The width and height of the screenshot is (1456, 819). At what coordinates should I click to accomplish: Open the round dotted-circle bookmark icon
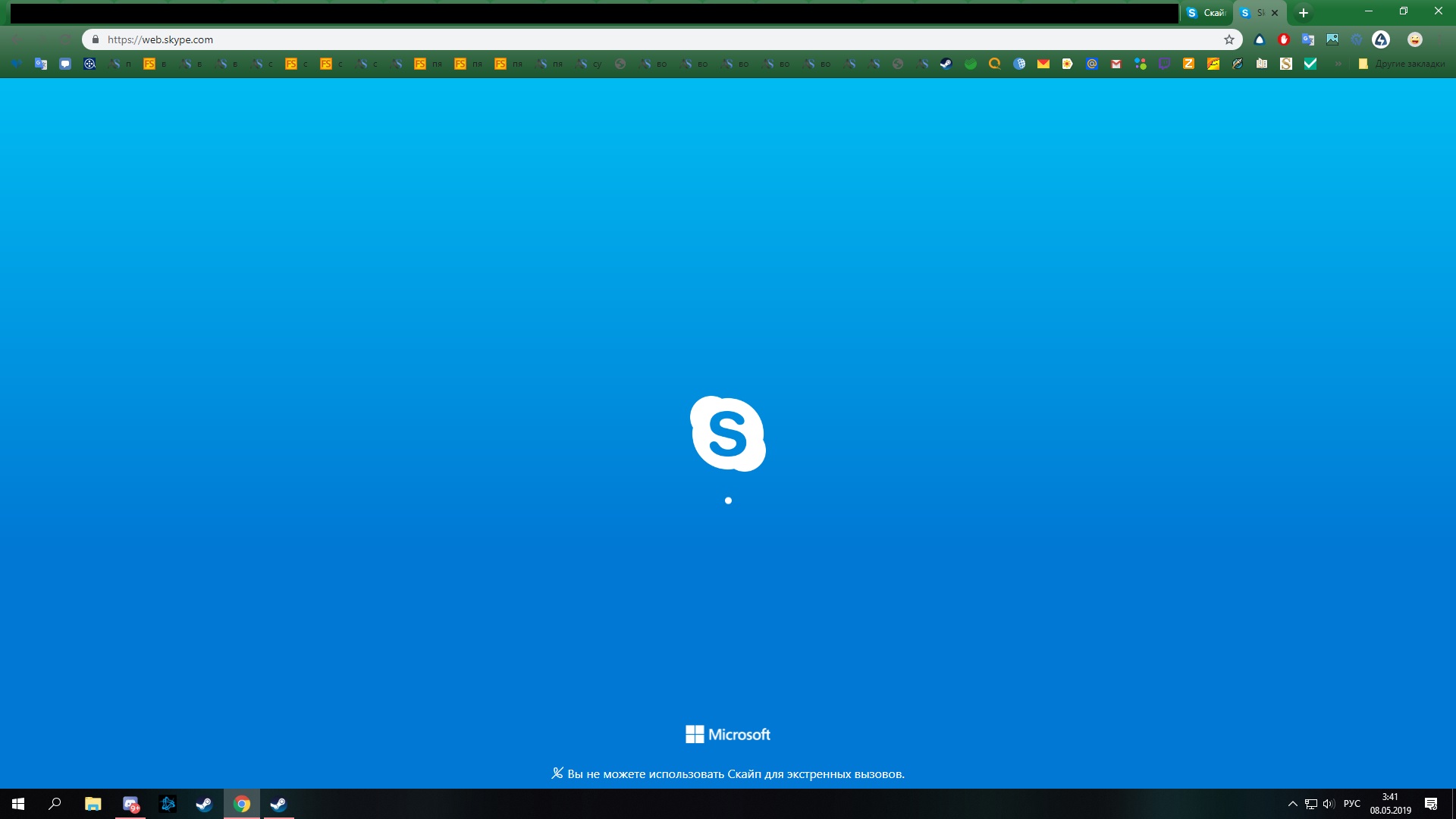point(89,64)
